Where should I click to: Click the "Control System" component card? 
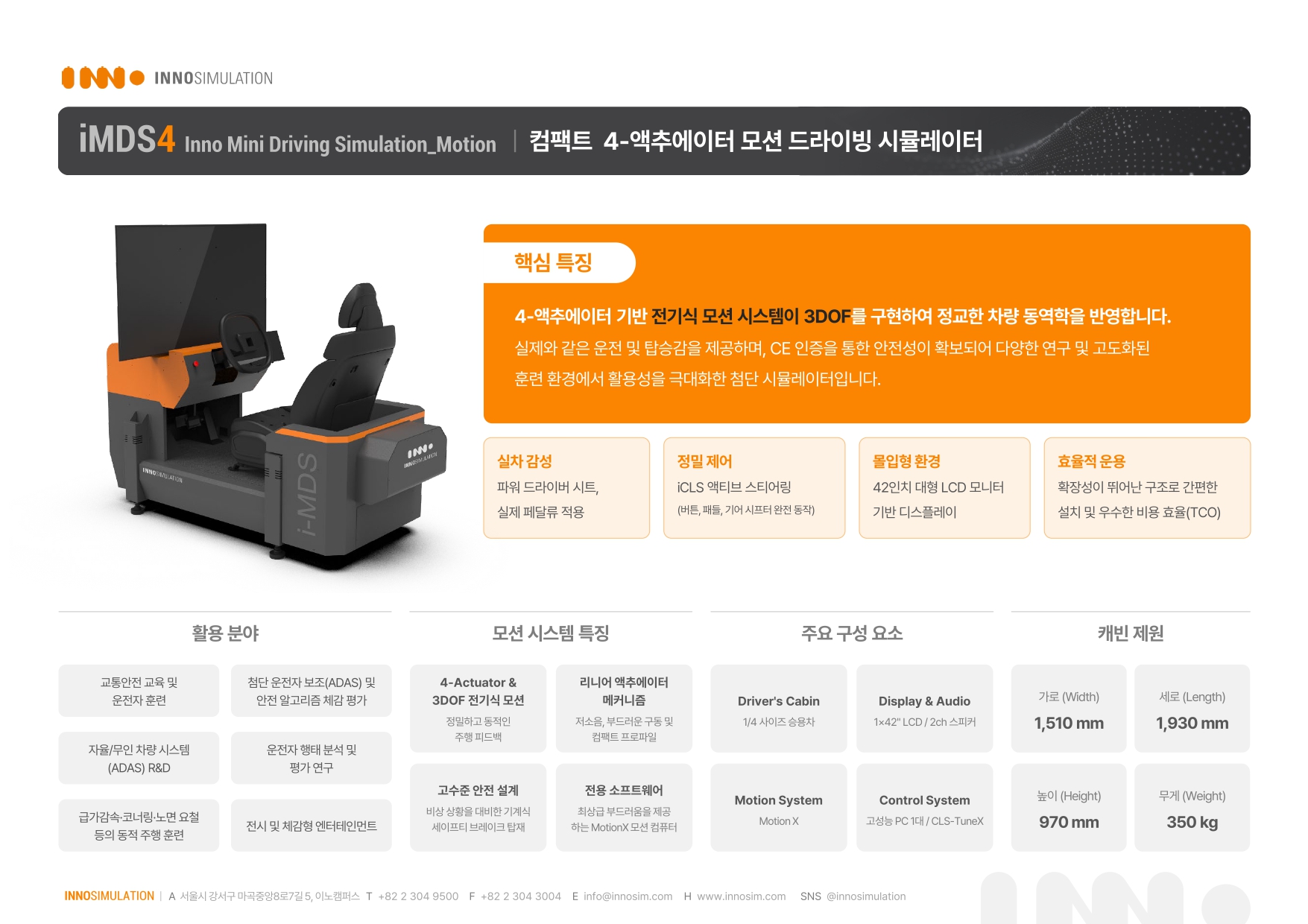[x=925, y=808]
